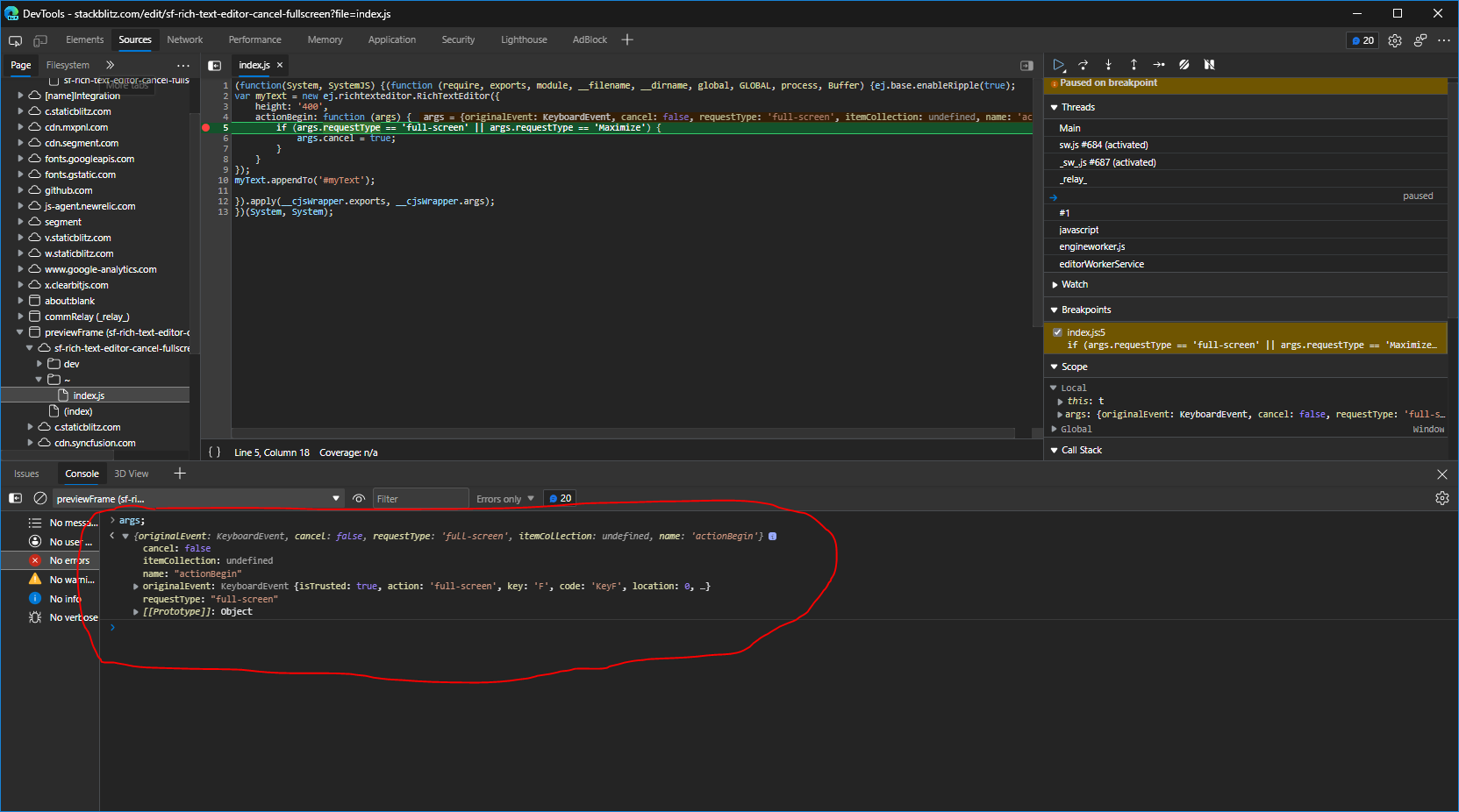Resume script execution with the play icon
The width and height of the screenshot is (1459, 812).
(1059, 65)
